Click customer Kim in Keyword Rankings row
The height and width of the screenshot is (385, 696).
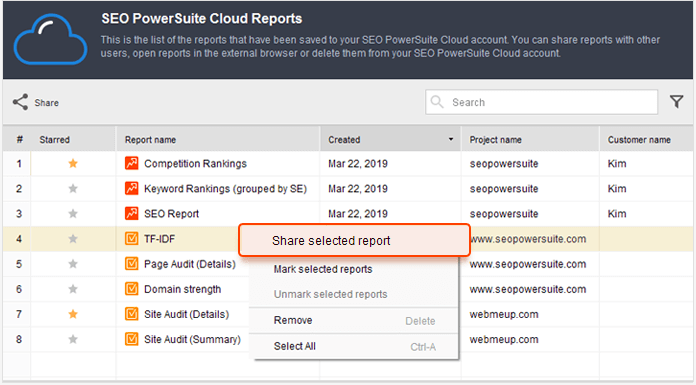coord(617,188)
